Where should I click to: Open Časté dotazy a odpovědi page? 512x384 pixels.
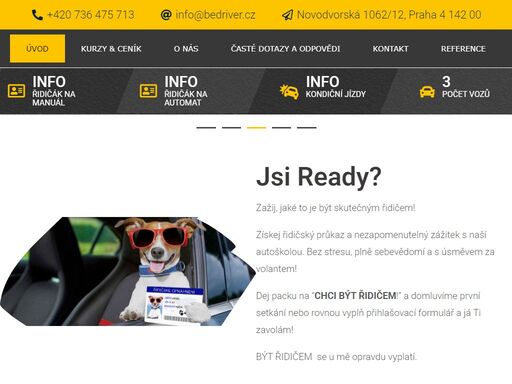(x=285, y=49)
